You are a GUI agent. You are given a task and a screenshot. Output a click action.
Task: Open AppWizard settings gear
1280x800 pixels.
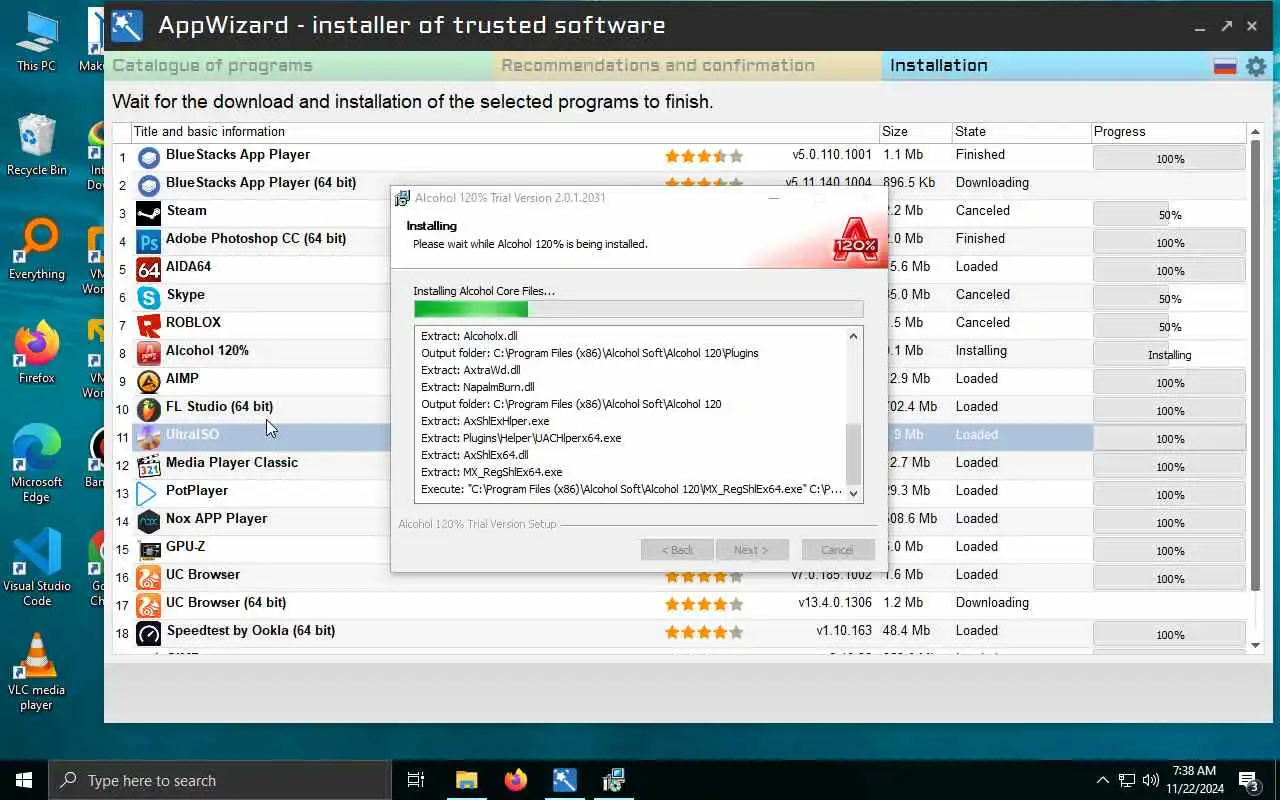(x=1256, y=66)
